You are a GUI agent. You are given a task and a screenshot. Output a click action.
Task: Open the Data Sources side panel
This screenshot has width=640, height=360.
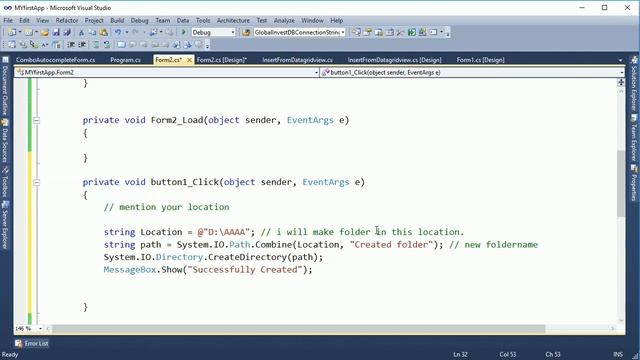coord(5,141)
